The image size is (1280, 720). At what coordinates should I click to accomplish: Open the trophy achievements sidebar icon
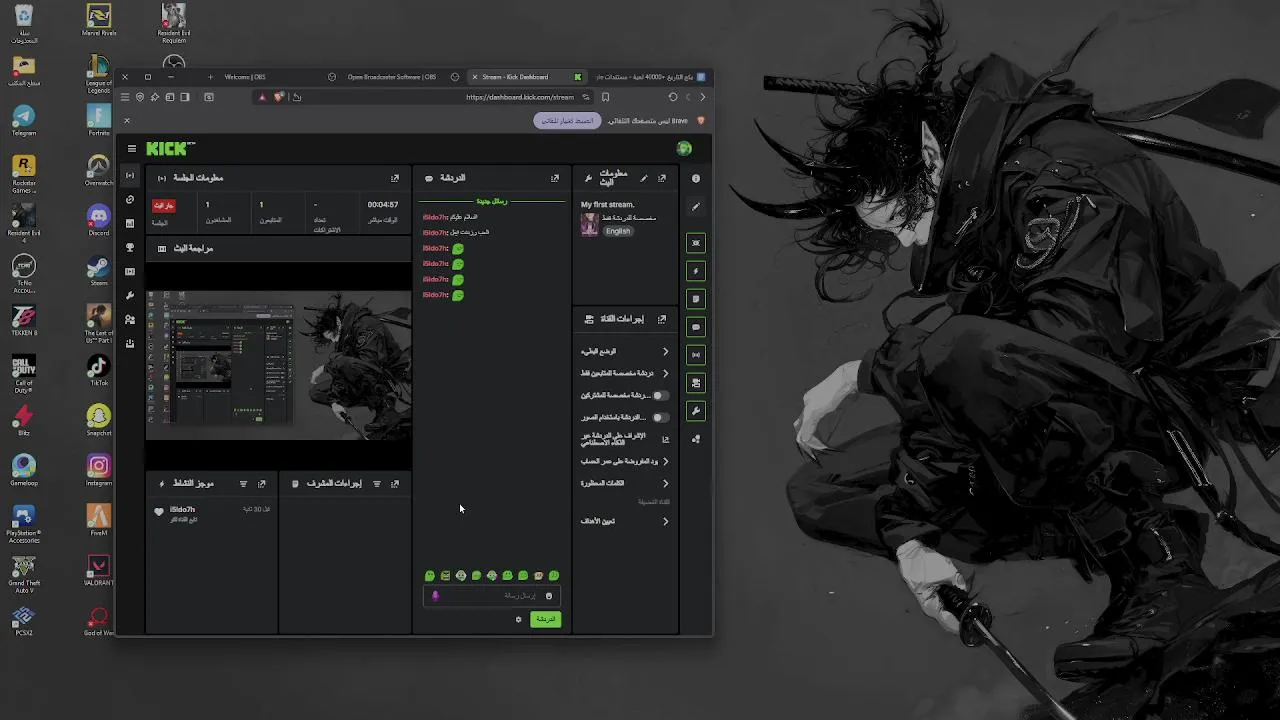pos(130,247)
